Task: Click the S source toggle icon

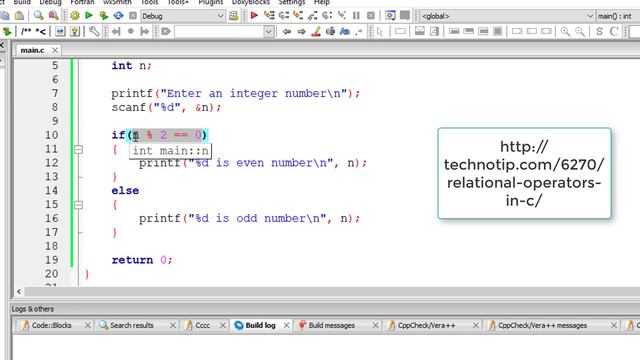Action: coord(599,31)
